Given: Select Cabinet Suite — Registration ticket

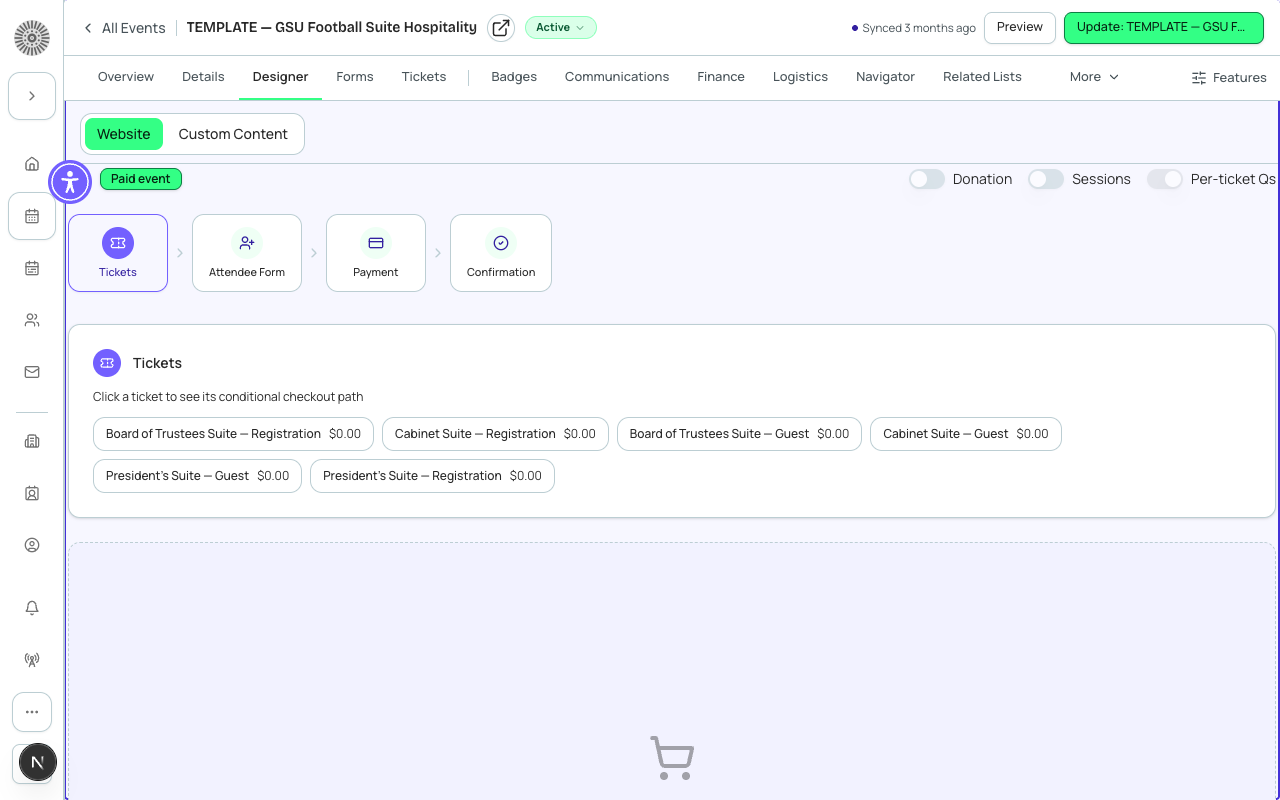Looking at the screenshot, I should (x=495, y=434).
